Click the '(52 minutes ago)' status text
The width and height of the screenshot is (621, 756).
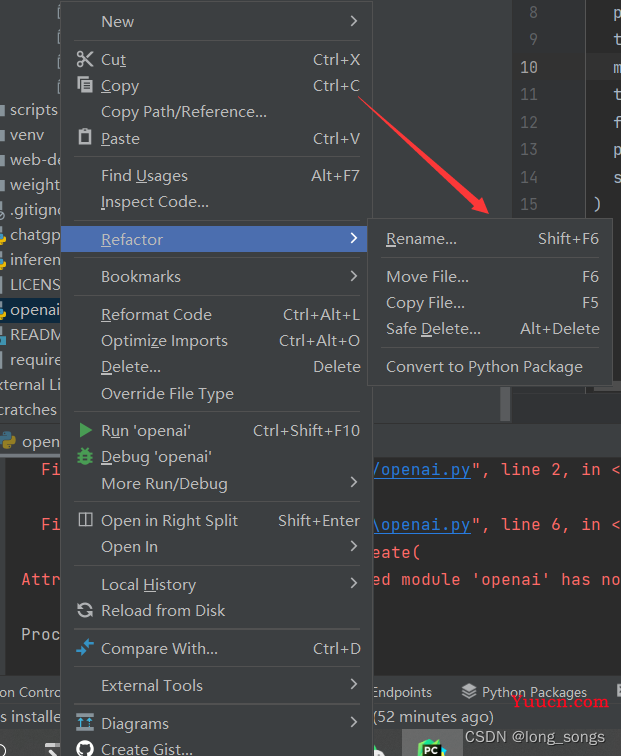pyautogui.click(x=434, y=717)
